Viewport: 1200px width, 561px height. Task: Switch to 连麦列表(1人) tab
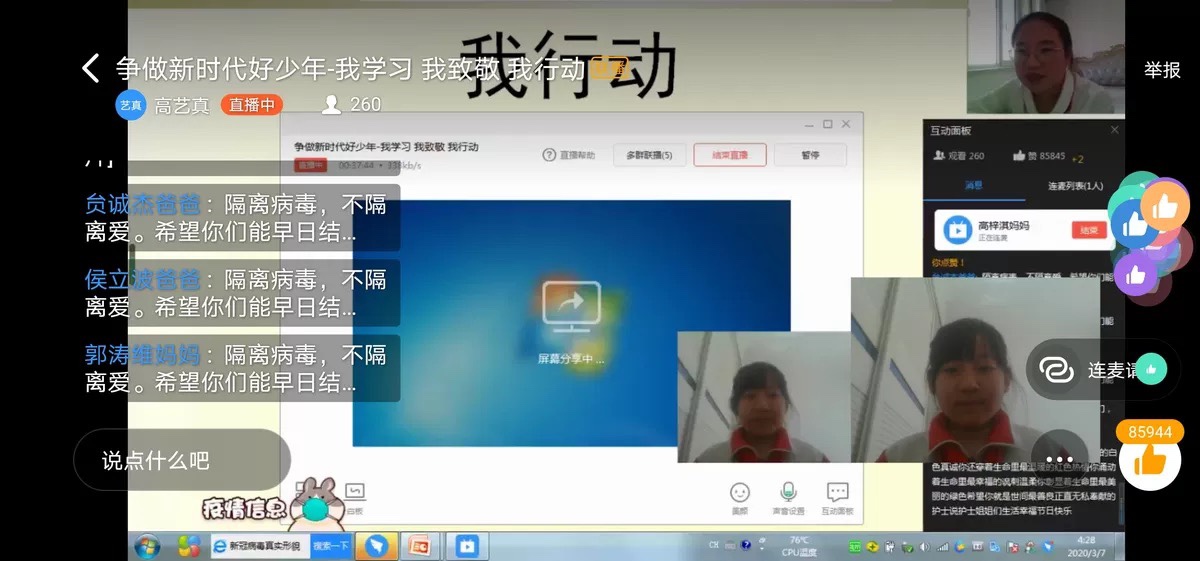[1075, 186]
